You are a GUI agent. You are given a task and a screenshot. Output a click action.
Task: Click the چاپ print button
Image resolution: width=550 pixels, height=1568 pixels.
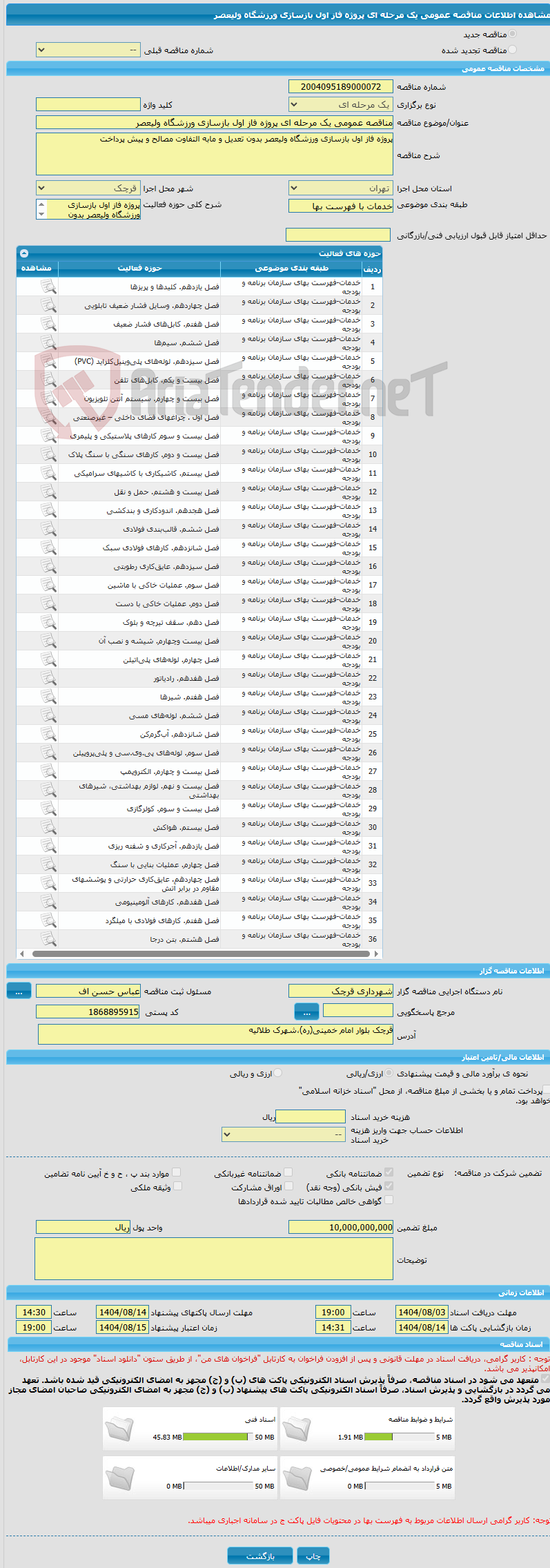[x=313, y=1556]
